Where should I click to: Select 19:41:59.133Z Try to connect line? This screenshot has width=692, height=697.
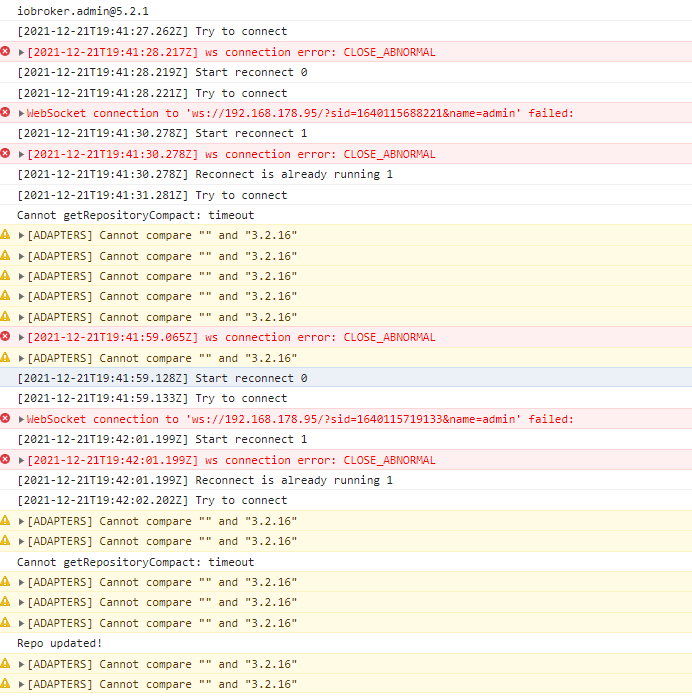click(152, 398)
